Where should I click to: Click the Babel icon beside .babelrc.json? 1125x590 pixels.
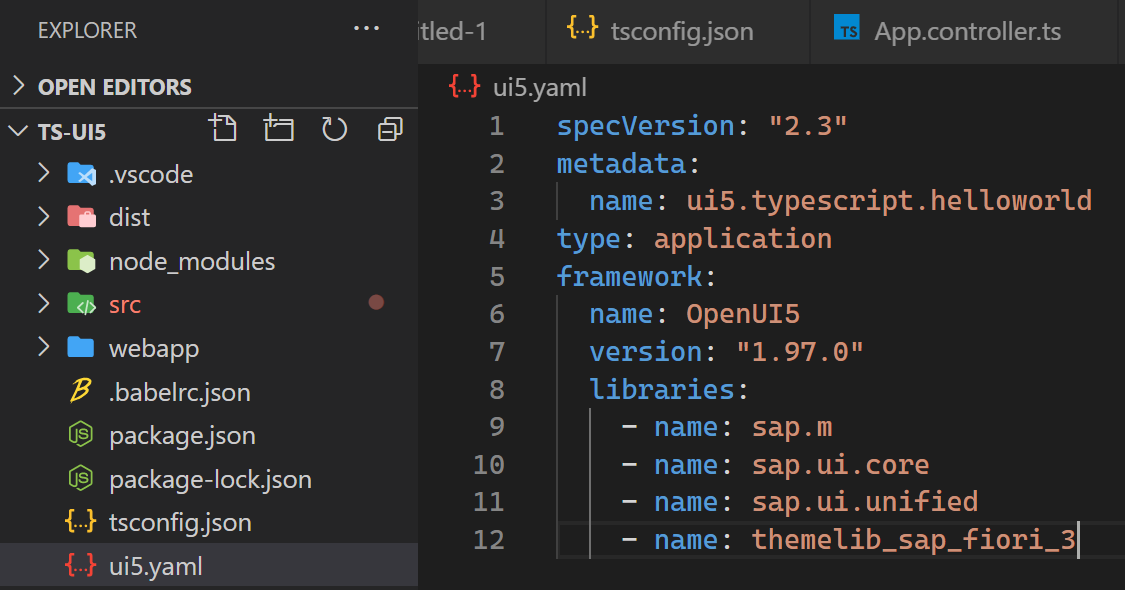point(80,392)
